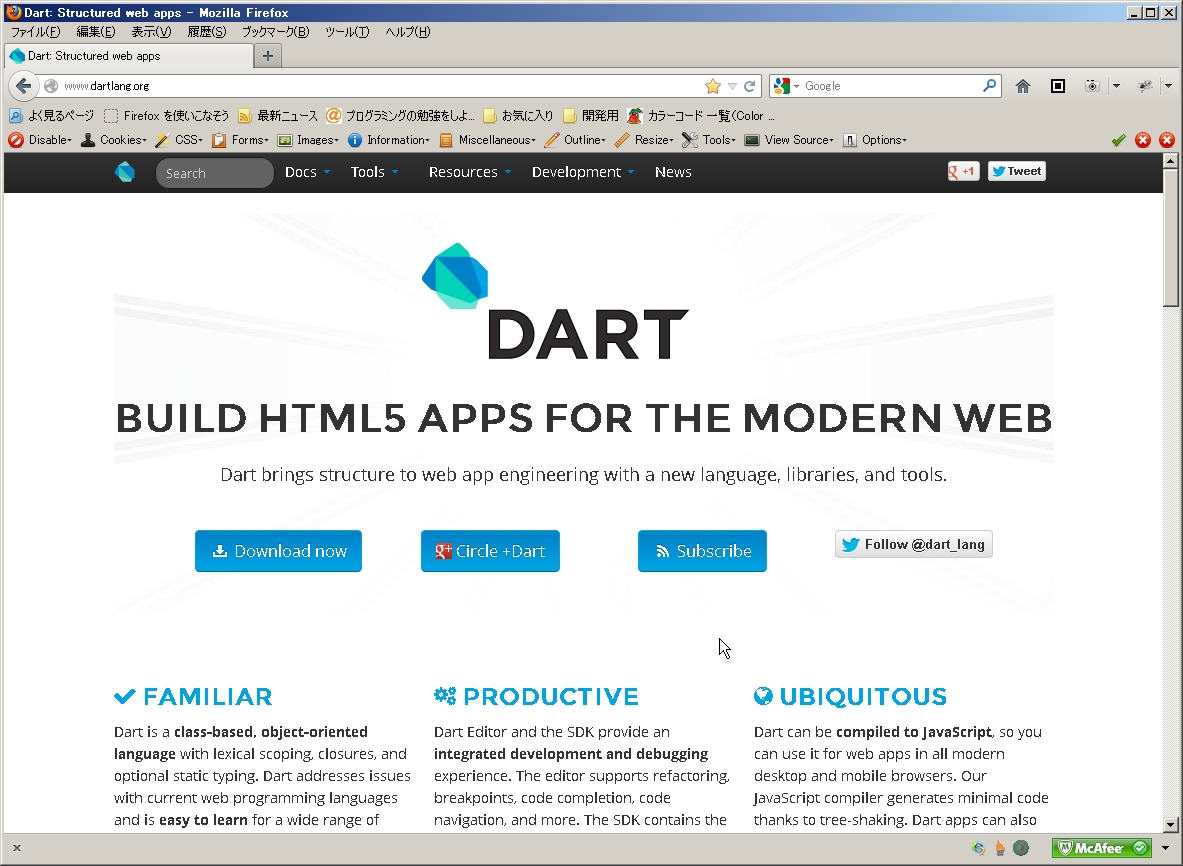Image resolution: width=1183 pixels, height=866 pixels.
Task: Open the ブックマーク(B) menu
Action: coord(275,32)
